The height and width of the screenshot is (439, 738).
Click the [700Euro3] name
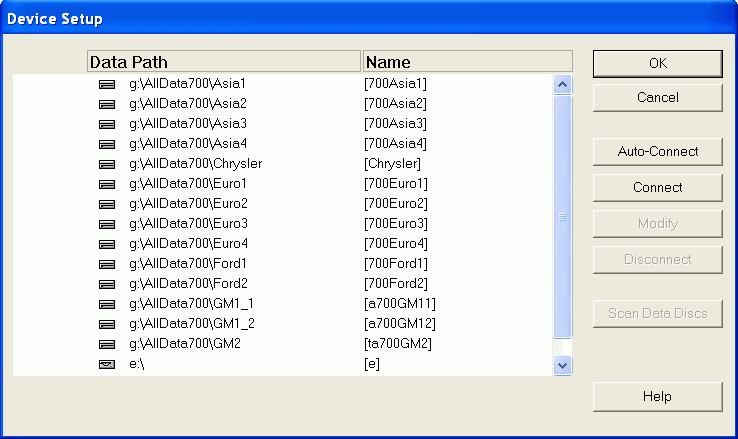(396, 223)
